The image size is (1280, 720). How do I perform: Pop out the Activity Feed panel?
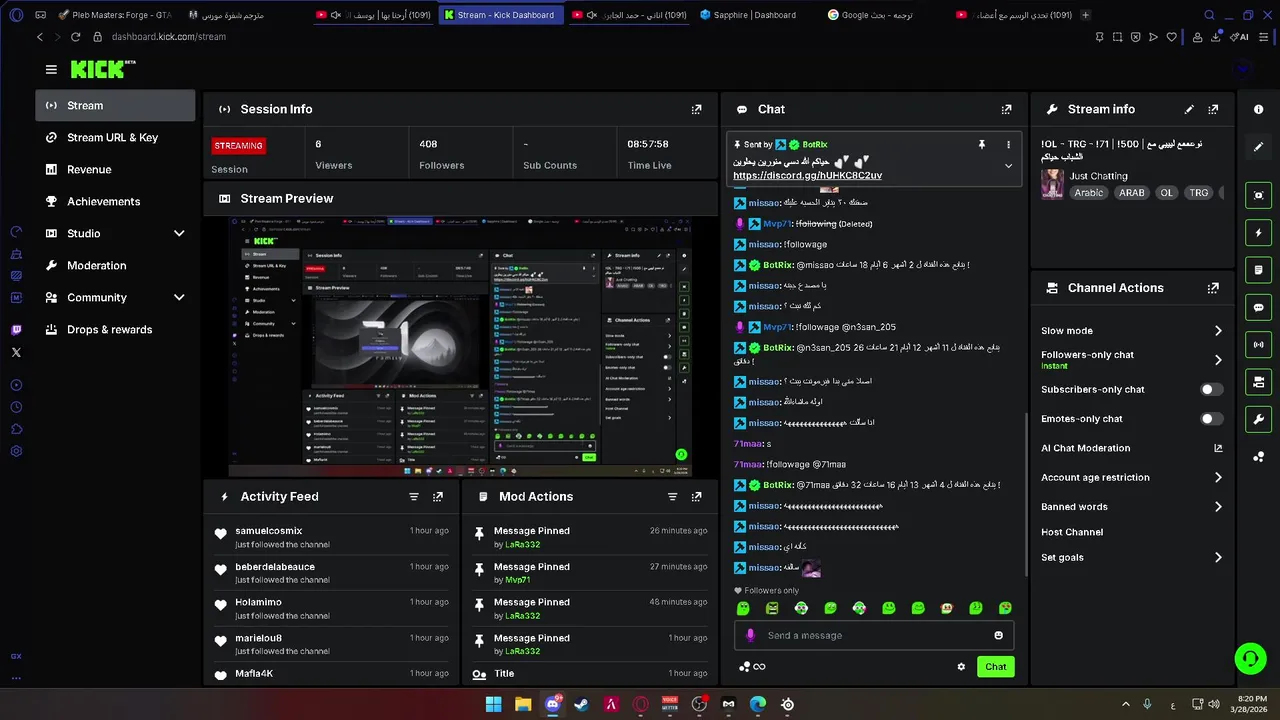pyautogui.click(x=437, y=496)
